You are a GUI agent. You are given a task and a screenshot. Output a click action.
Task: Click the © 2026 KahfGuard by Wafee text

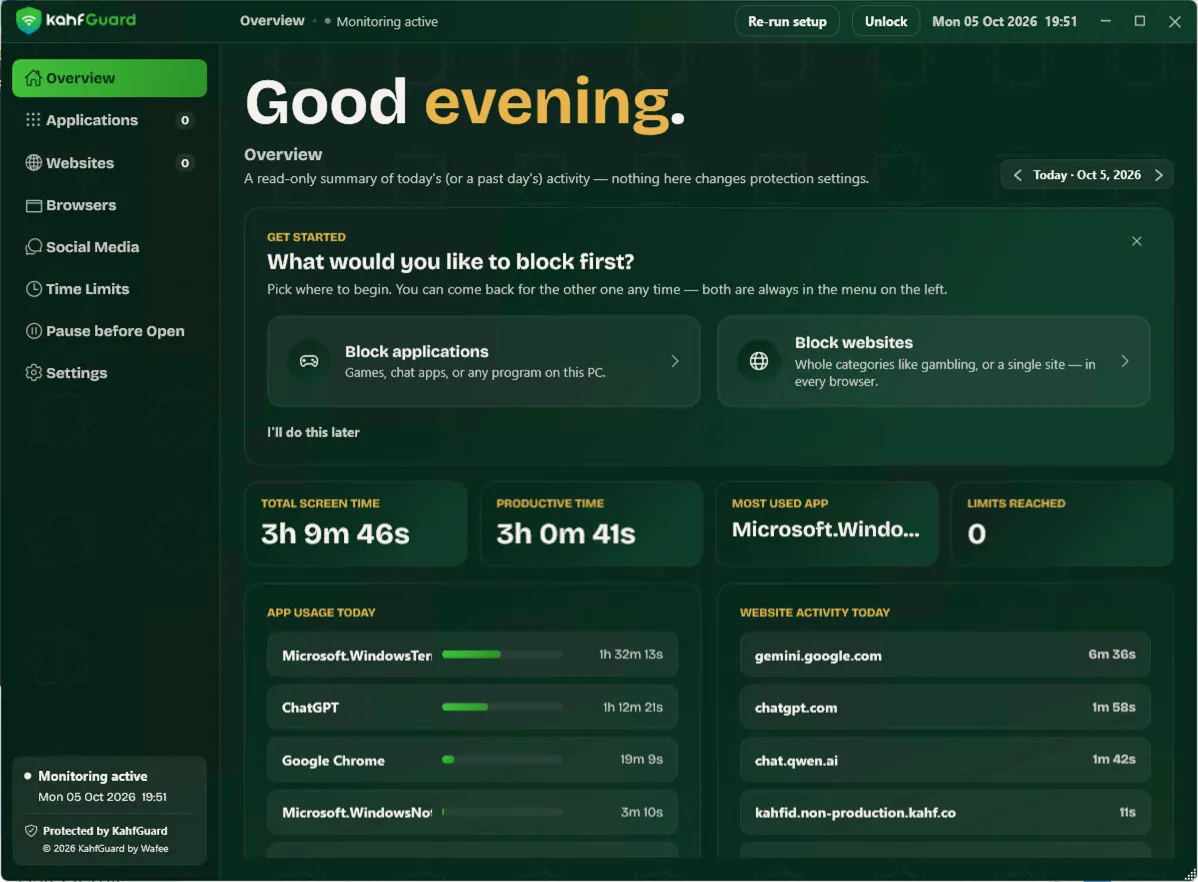tap(105, 848)
